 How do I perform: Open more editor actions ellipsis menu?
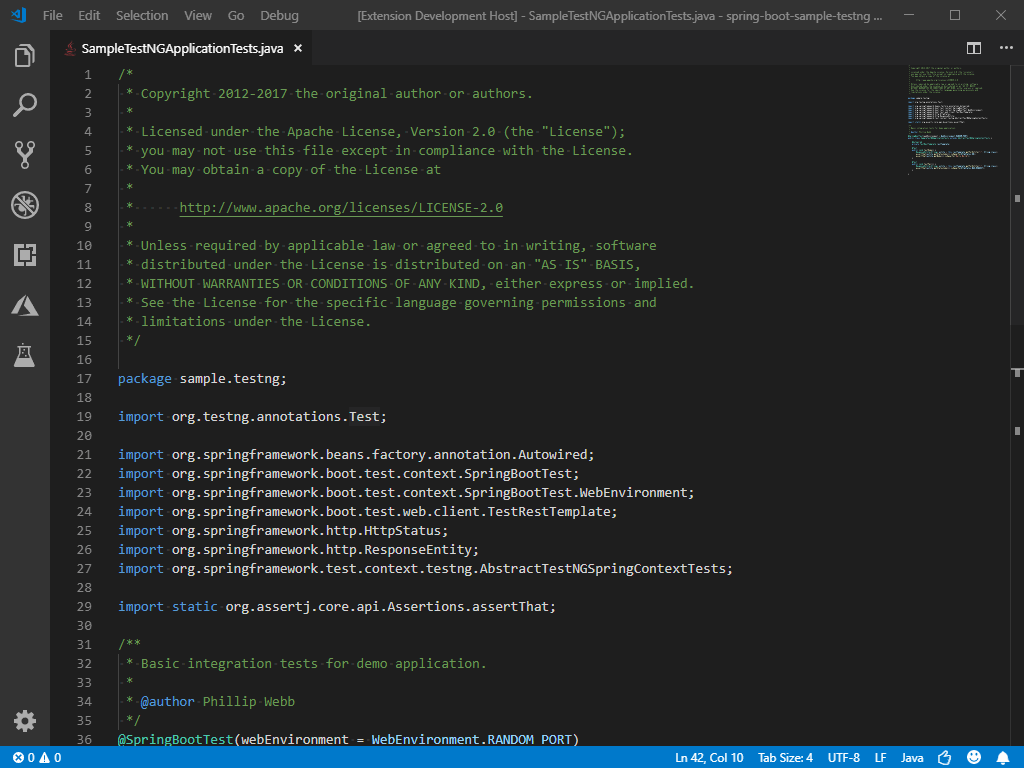1005,48
